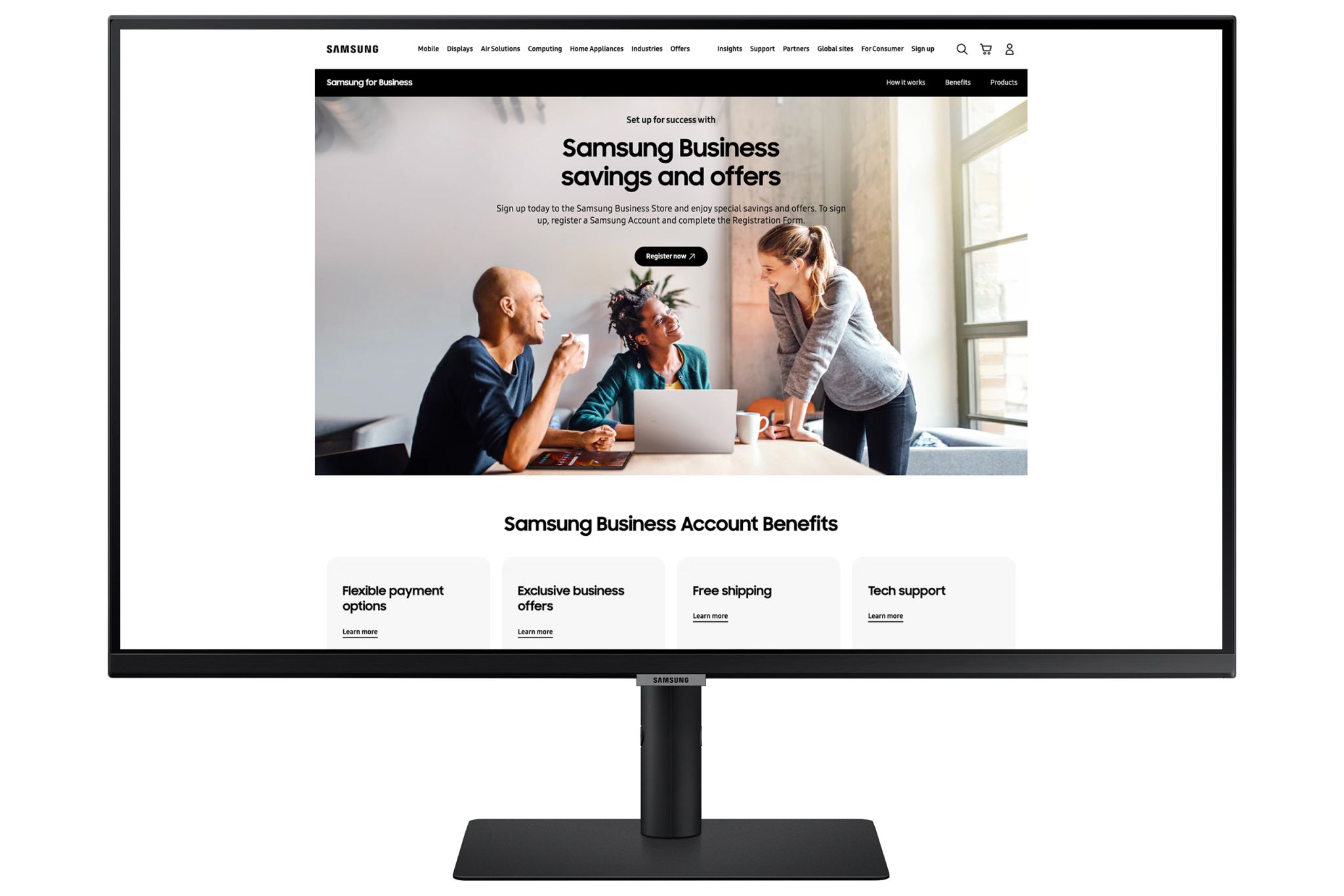The image size is (1344, 896).
Task: Toggle the For Consumer menu section
Action: click(882, 48)
